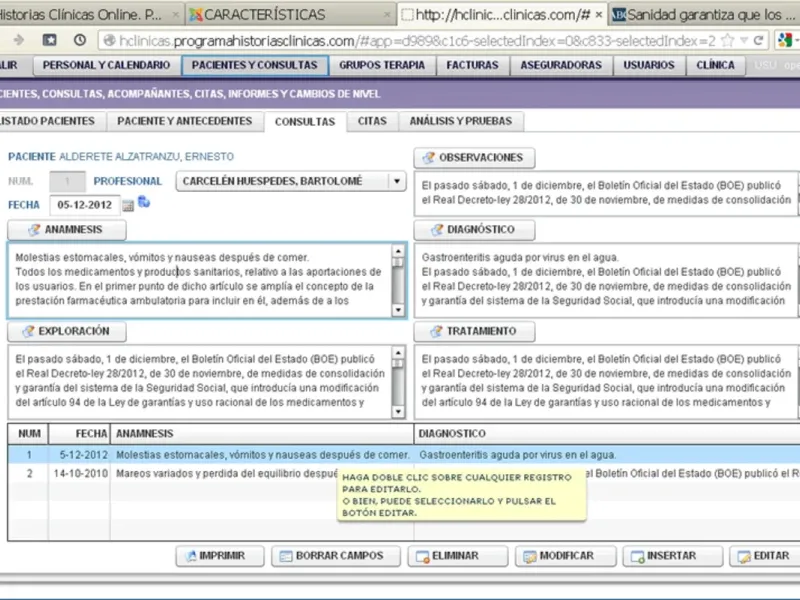Reload the page with the refresh icon

[759, 40]
